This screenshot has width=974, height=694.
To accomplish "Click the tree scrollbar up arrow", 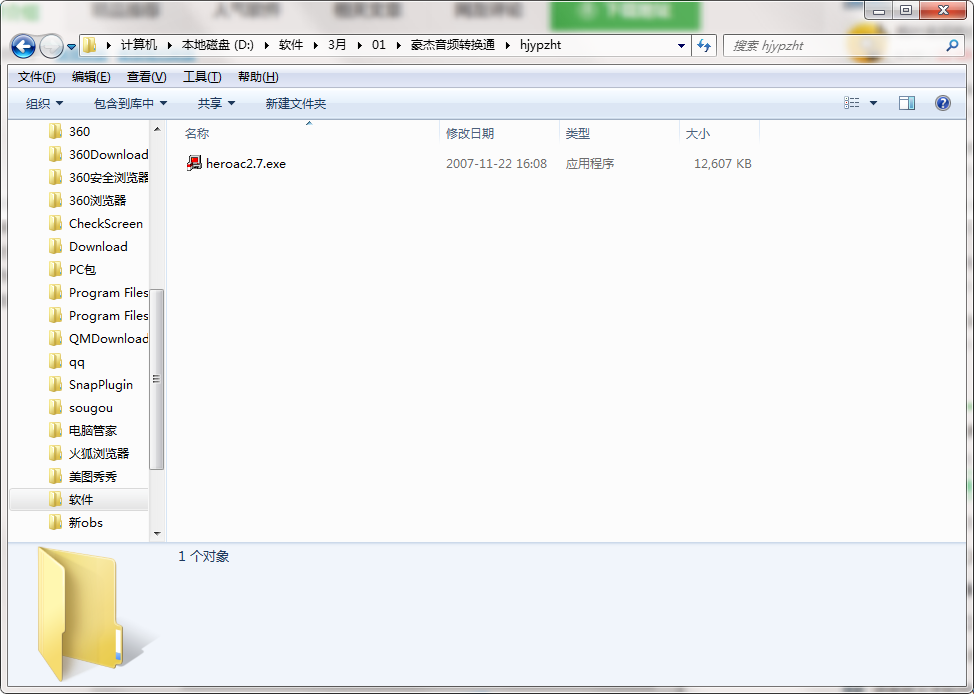I will pos(157,129).
